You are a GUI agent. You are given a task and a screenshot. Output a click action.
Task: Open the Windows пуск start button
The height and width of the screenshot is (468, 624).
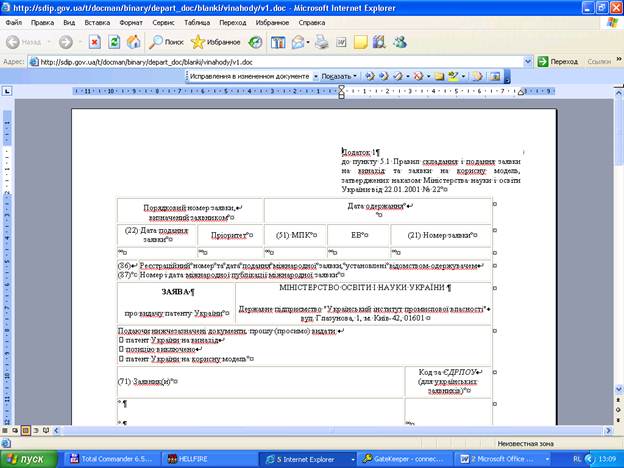tap(28, 459)
